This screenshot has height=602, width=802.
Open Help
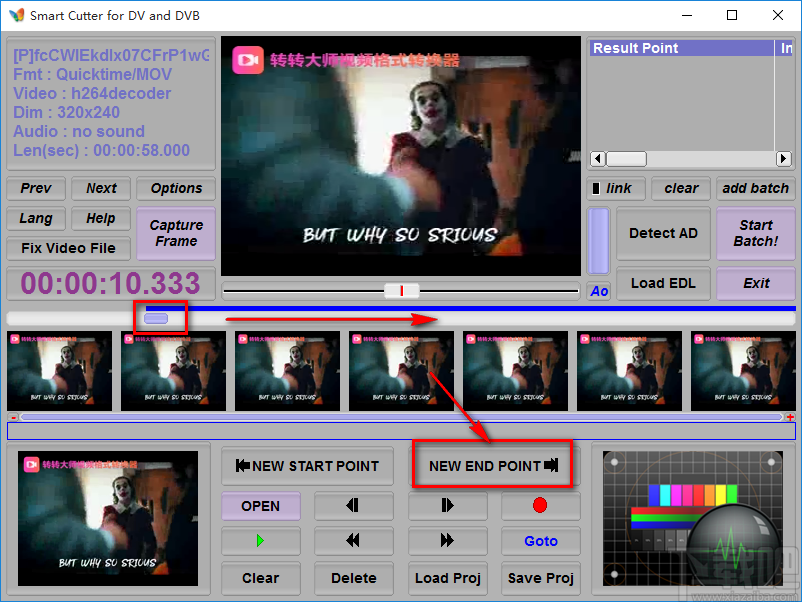point(101,218)
